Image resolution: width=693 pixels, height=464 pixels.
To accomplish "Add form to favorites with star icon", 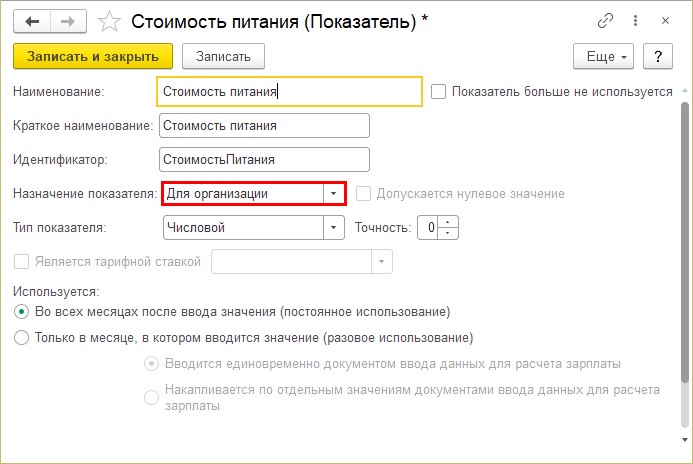I will coord(109,22).
